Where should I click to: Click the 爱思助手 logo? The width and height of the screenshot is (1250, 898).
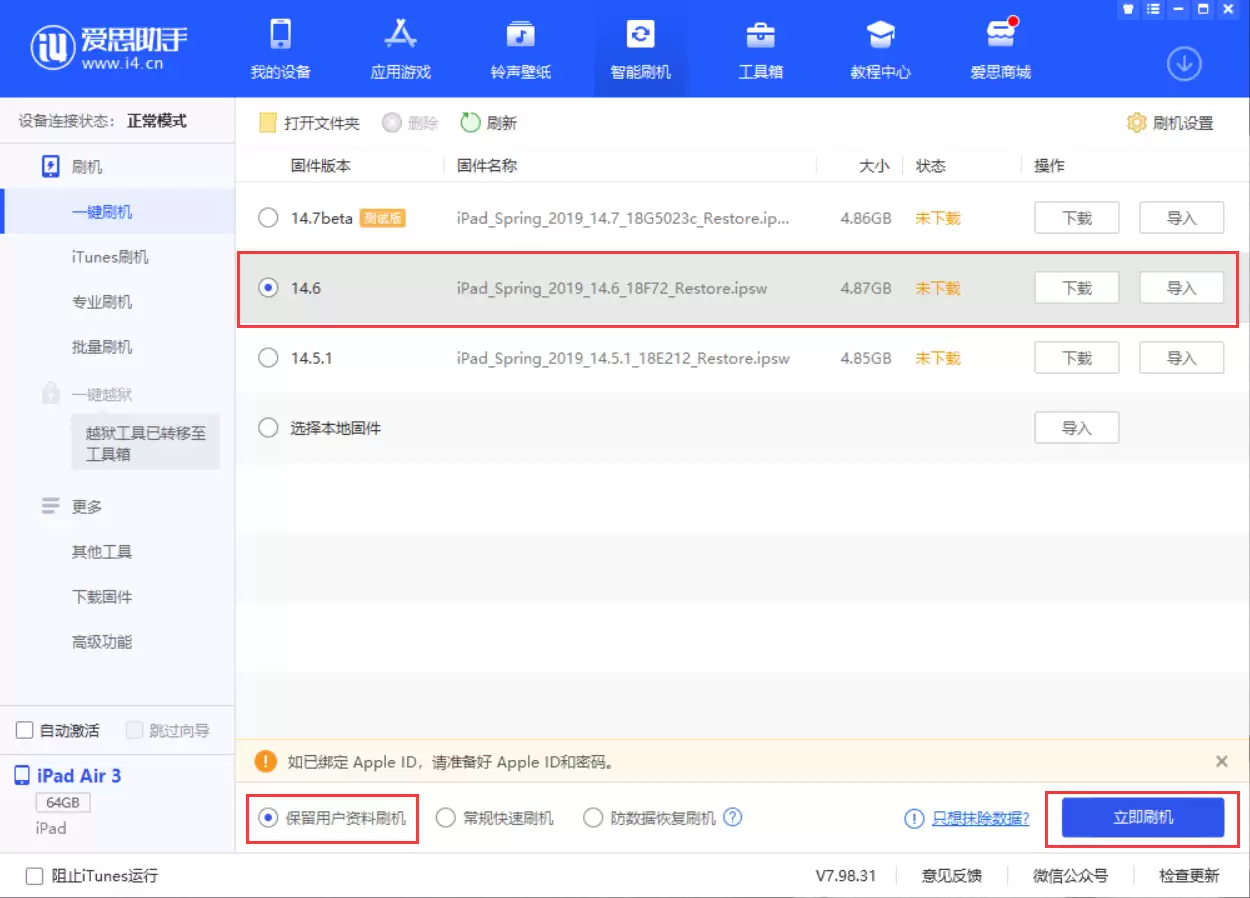(109, 47)
